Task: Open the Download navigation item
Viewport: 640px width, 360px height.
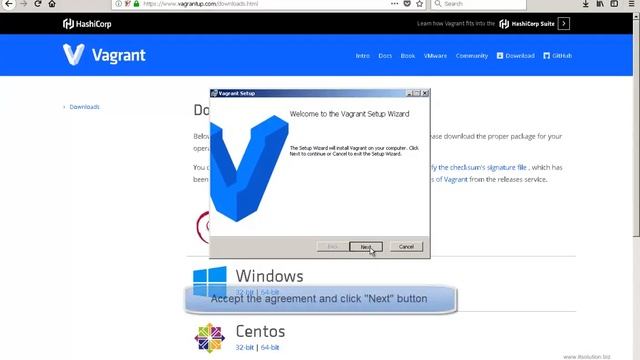Action: tap(516, 56)
